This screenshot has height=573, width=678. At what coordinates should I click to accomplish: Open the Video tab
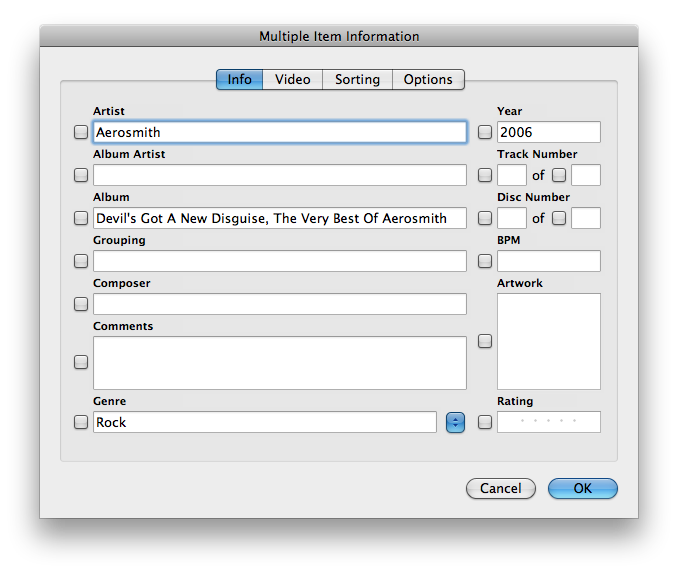[x=292, y=80]
